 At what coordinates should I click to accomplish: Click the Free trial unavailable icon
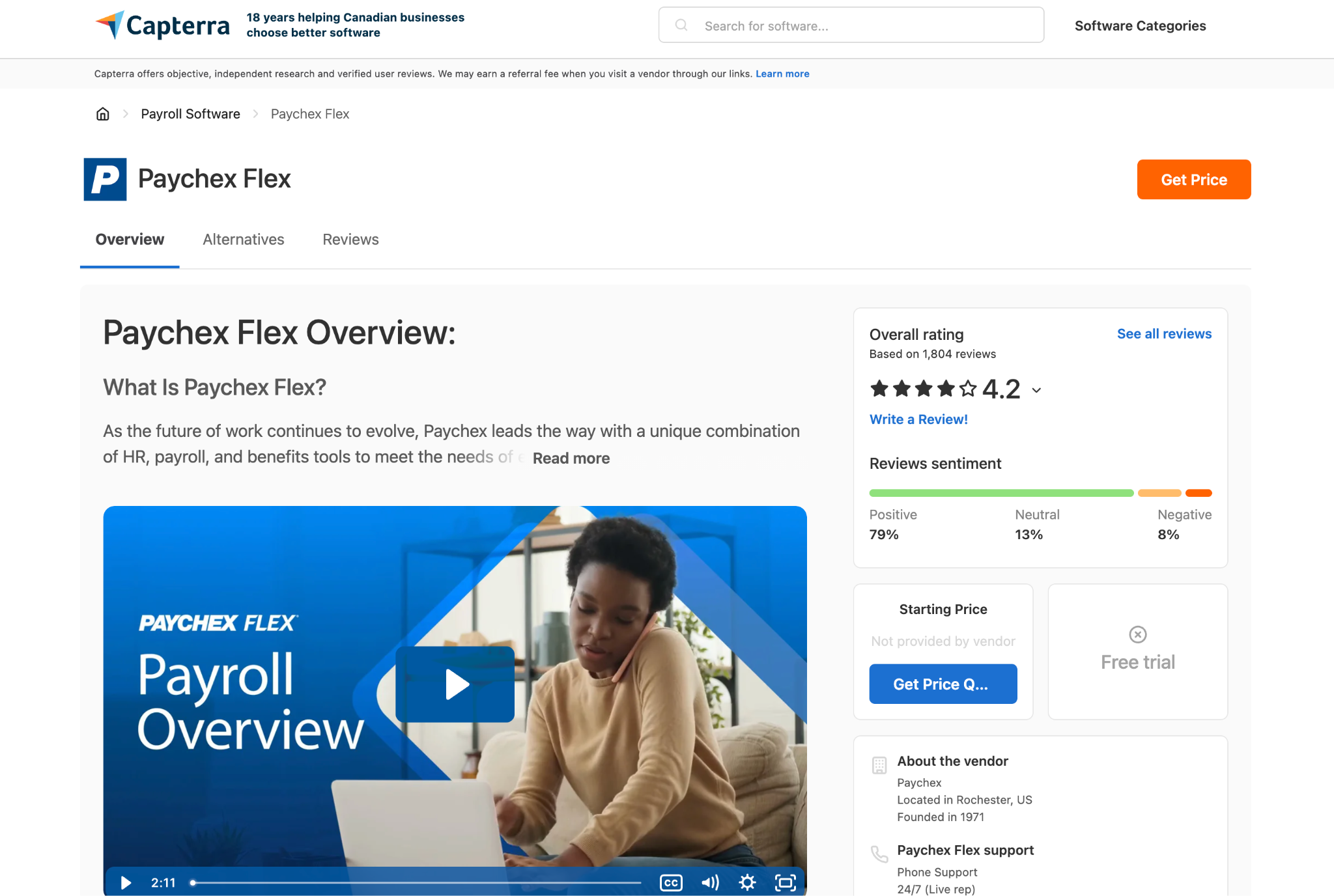(1138, 634)
